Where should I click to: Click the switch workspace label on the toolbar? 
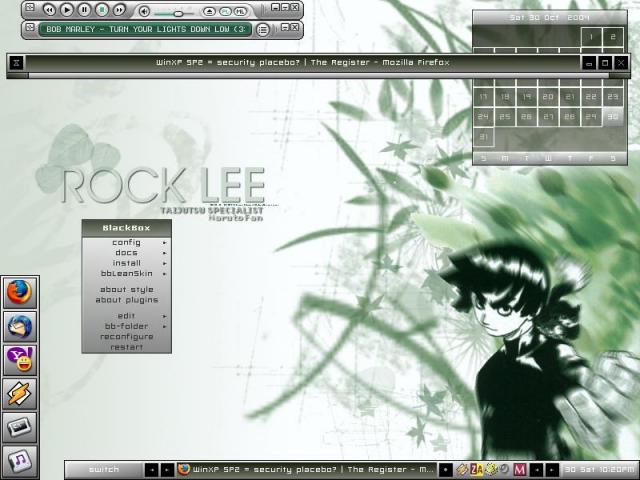tap(104, 470)
